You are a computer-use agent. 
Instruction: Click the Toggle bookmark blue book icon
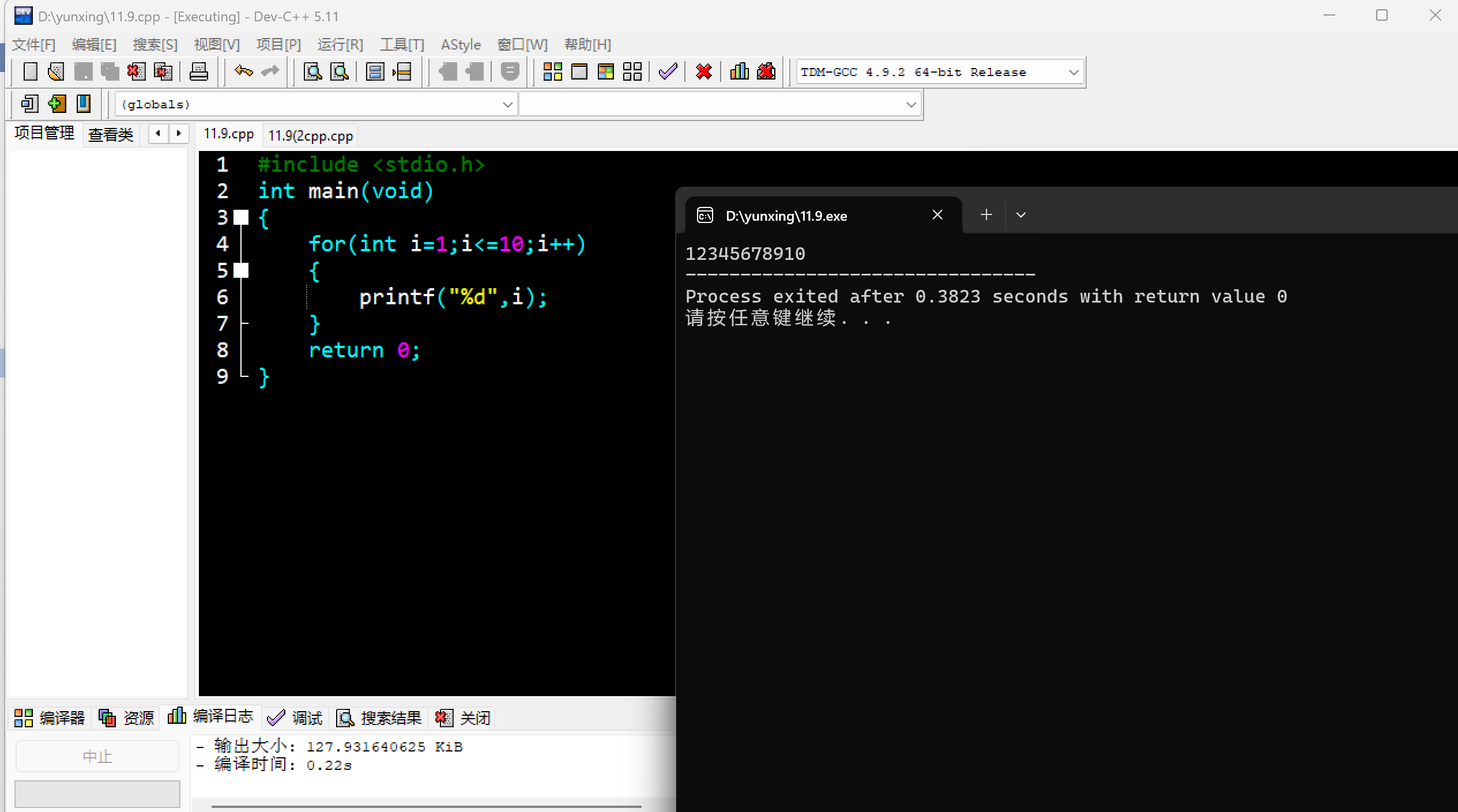point(84,104)
